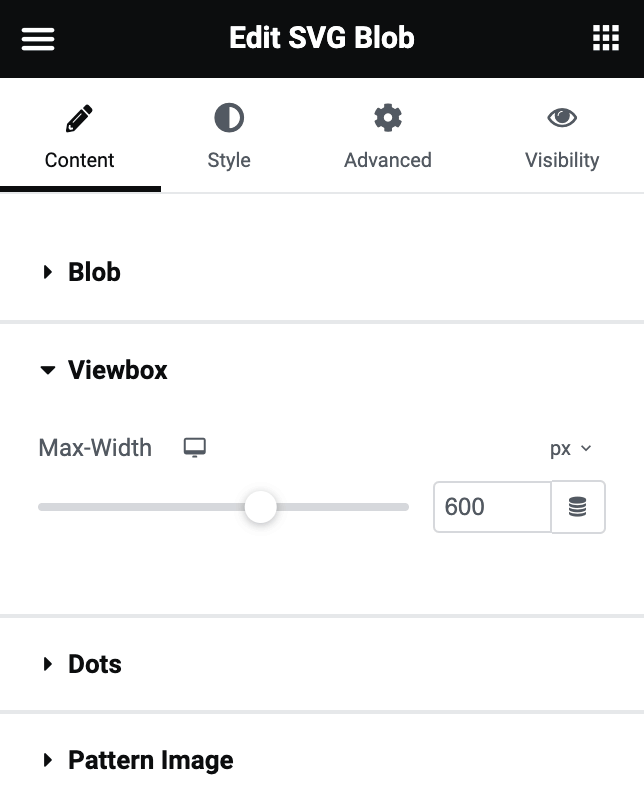Open the widgets grid panel

point(606,38)
